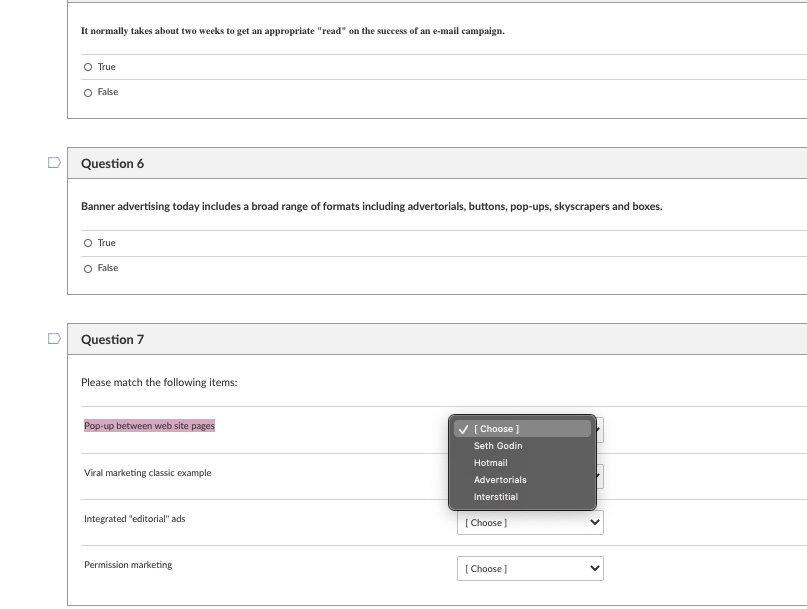Click the Question 7 heading
807x609 pixels.
[x=112, y=340]
